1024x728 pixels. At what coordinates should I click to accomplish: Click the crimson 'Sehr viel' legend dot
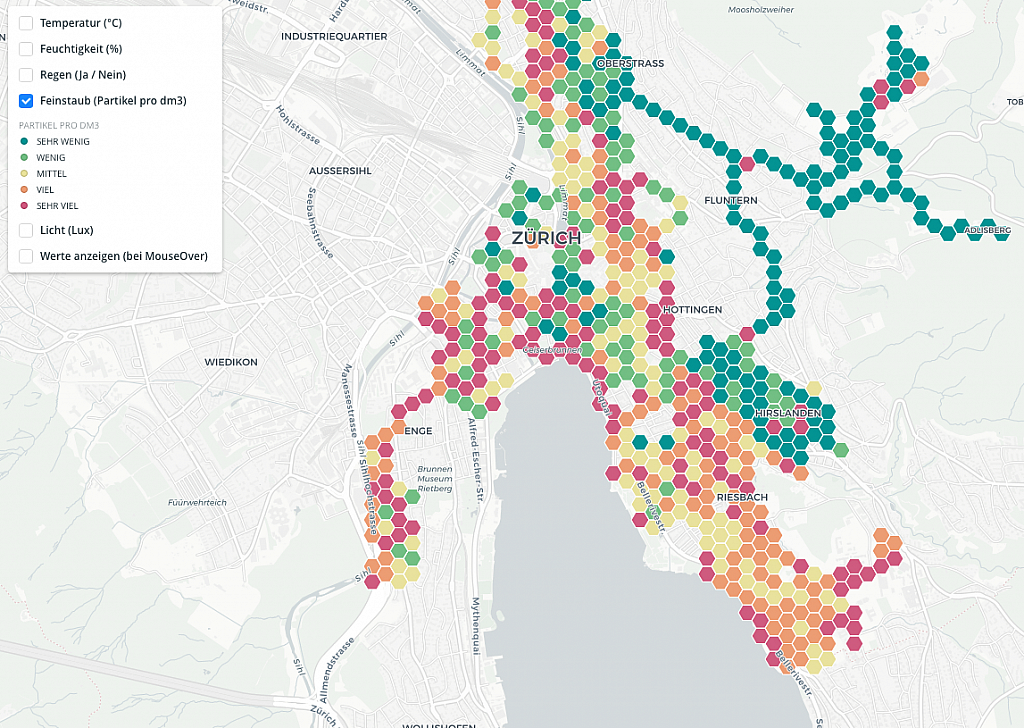pyautogui.click(x=24, y=206)
